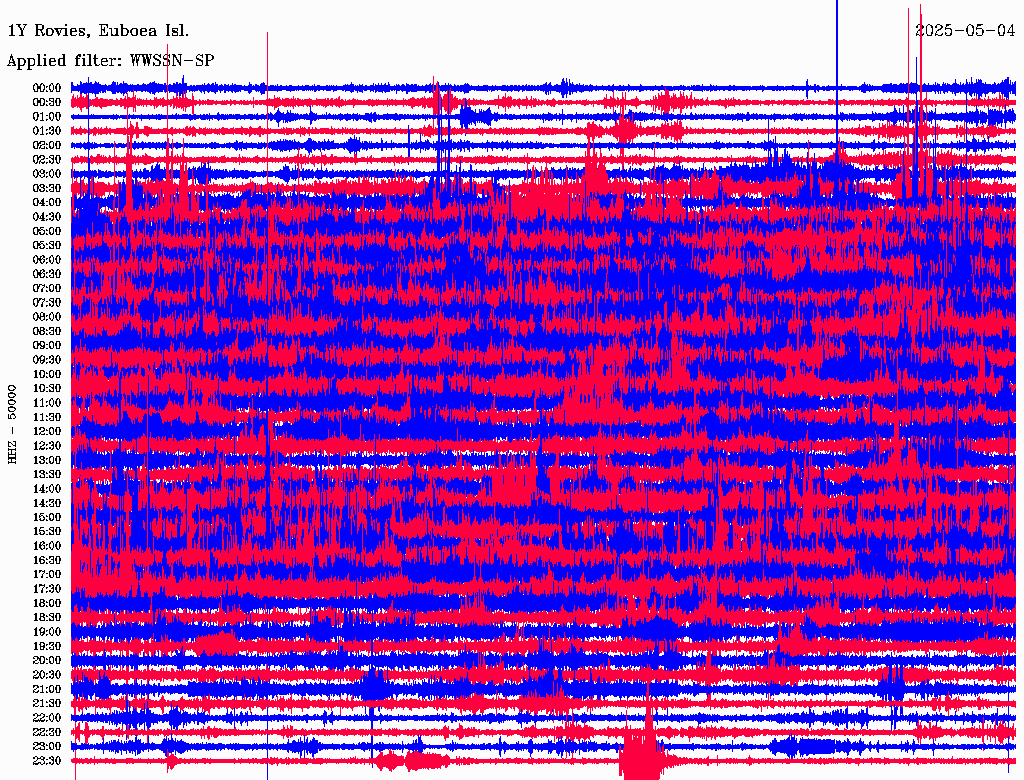Select the 00:00 time row label
Screen dimensions: 1024x780
click(47, 88)
